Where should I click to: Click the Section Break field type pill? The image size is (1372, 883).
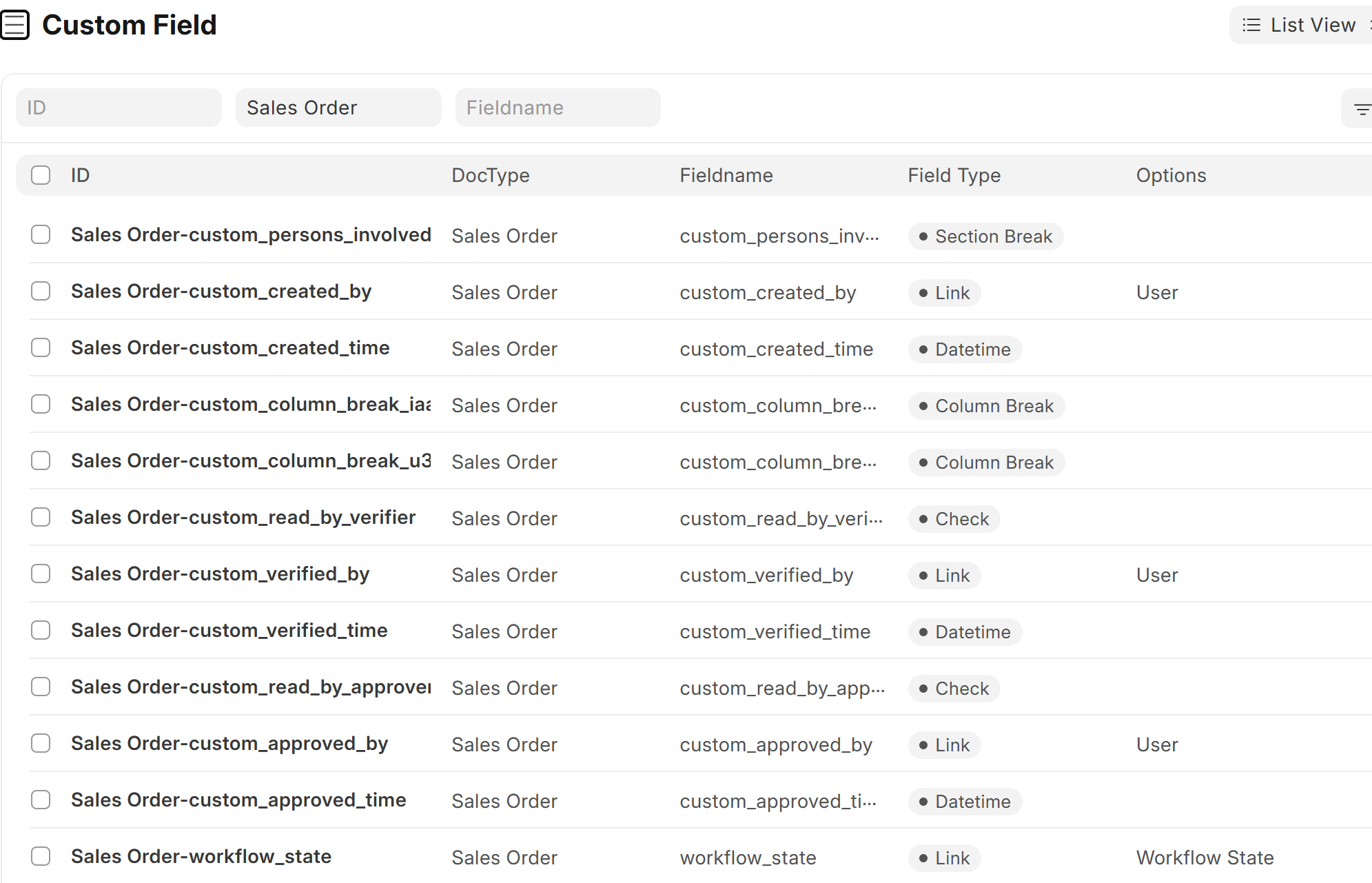[985, 236]
